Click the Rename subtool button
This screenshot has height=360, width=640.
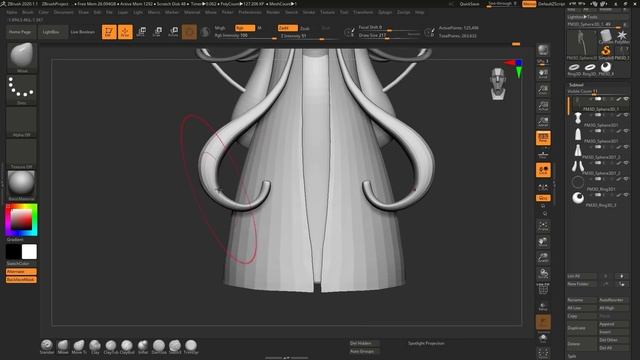[x=582, y=300]
